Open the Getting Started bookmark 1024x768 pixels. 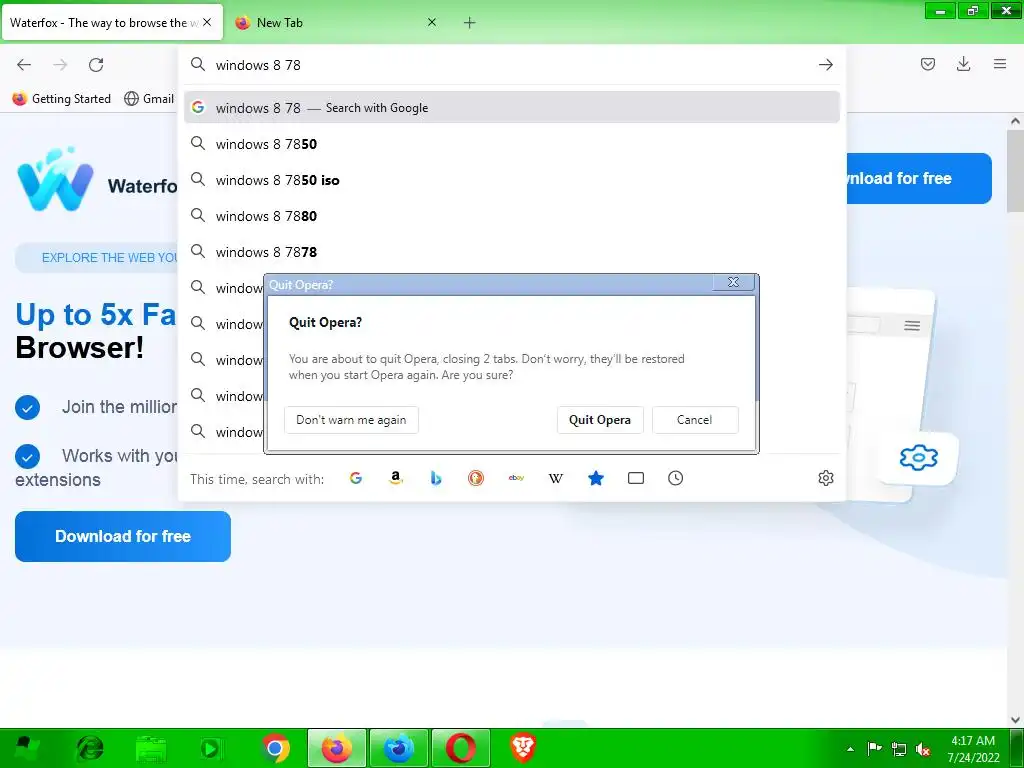(x=62, y=99)
